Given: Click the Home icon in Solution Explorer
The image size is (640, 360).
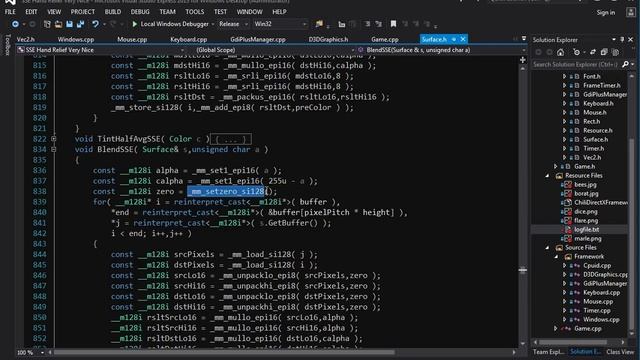Looking at the screenshot, I should pyautogui.click(x=560, y=52).
